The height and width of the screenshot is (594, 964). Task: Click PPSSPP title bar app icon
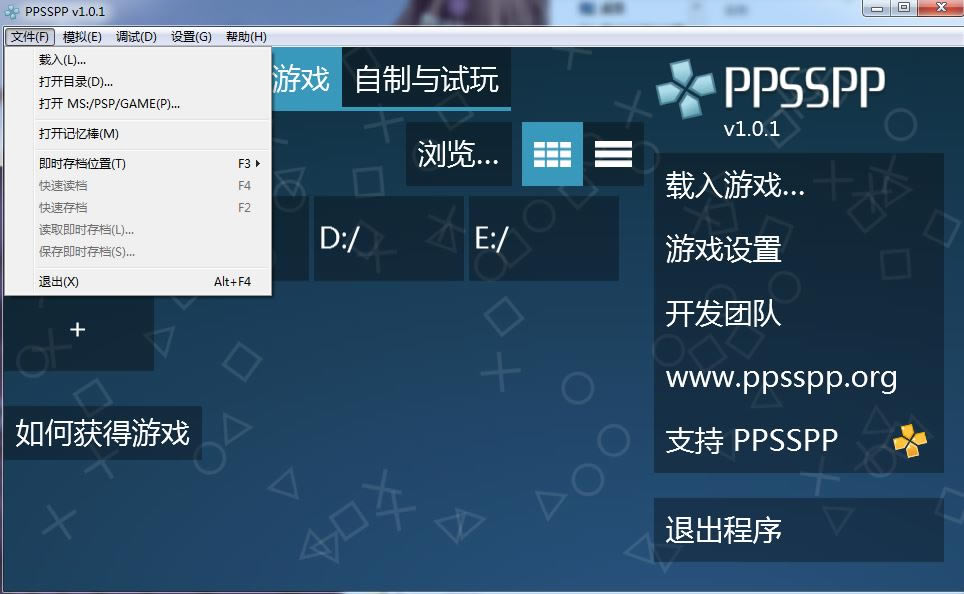(x=12, y=10)
